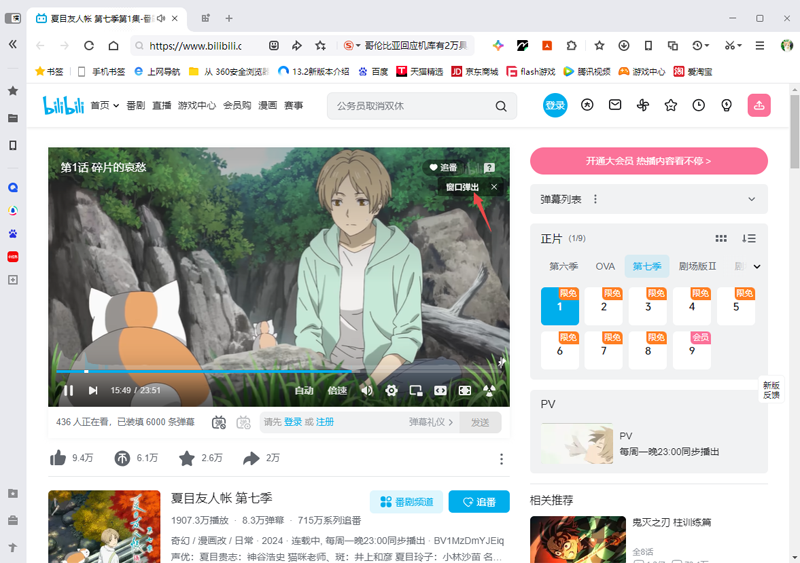Click 开通大会员 membership banner
800x563 pixels.
coord(648,161)
